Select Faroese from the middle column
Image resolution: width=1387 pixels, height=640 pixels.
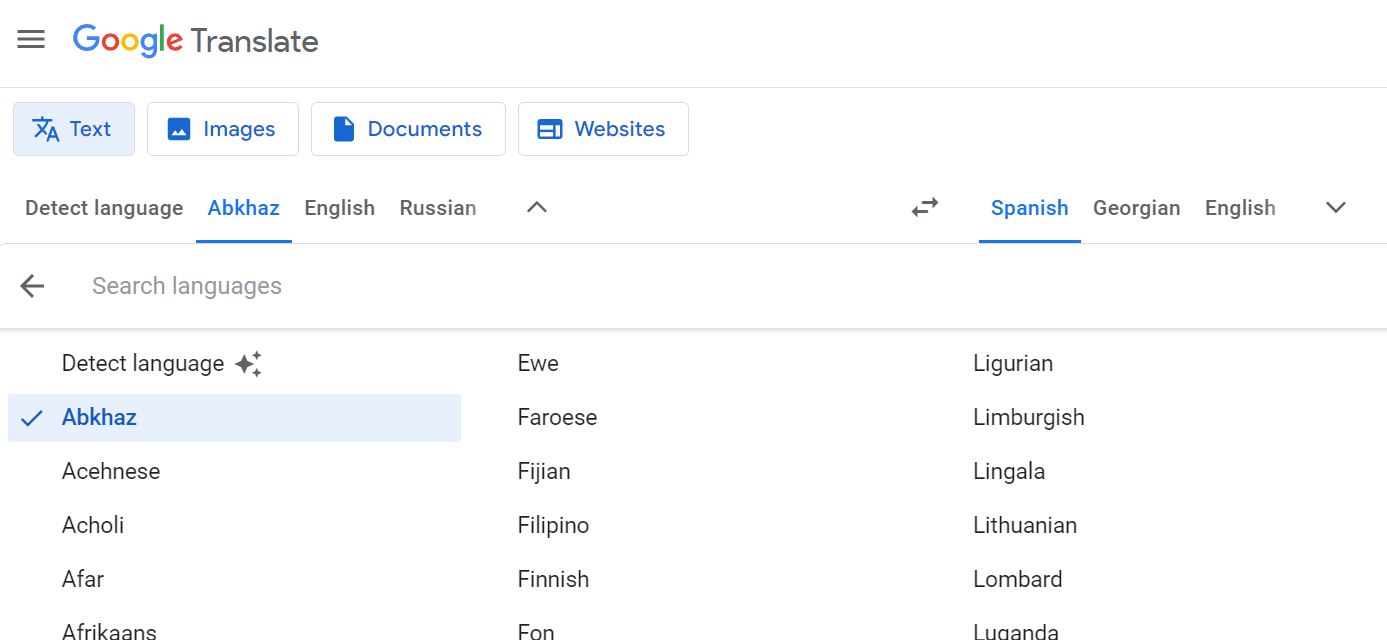point(557,417)
